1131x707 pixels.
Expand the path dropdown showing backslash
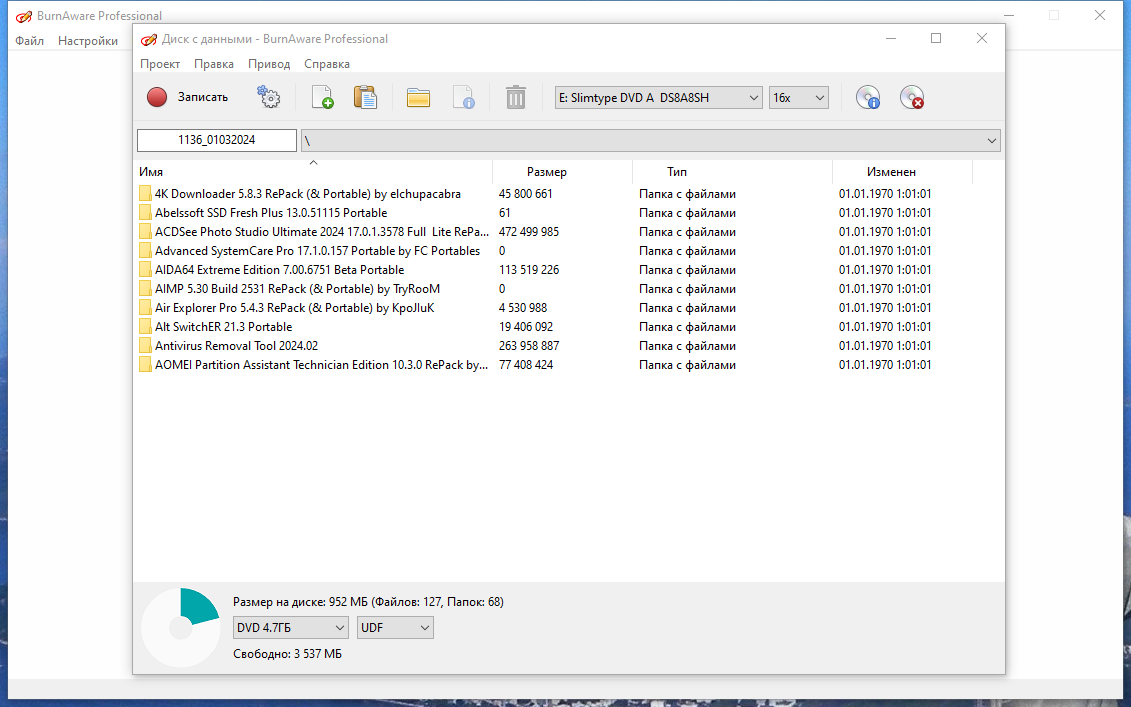992,141
